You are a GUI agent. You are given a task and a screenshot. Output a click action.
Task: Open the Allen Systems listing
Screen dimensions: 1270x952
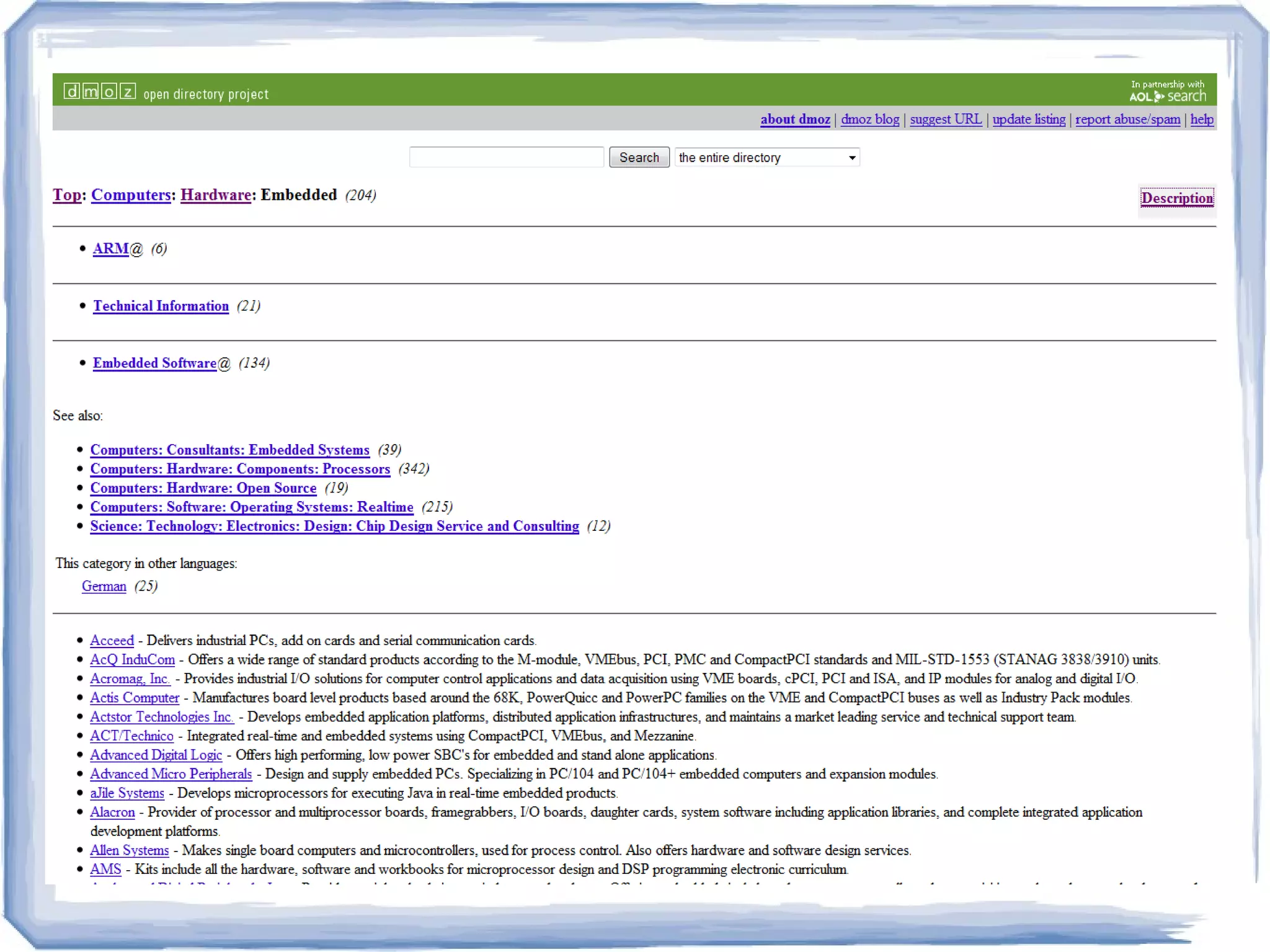click(x=129, y=850)
